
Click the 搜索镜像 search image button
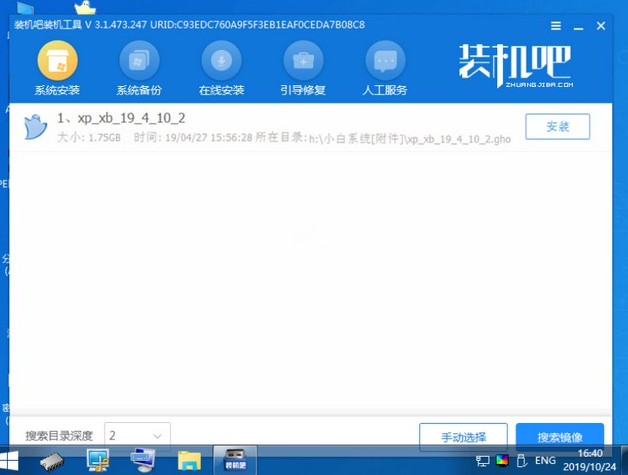pyautogui.click(x=560, y=436)
